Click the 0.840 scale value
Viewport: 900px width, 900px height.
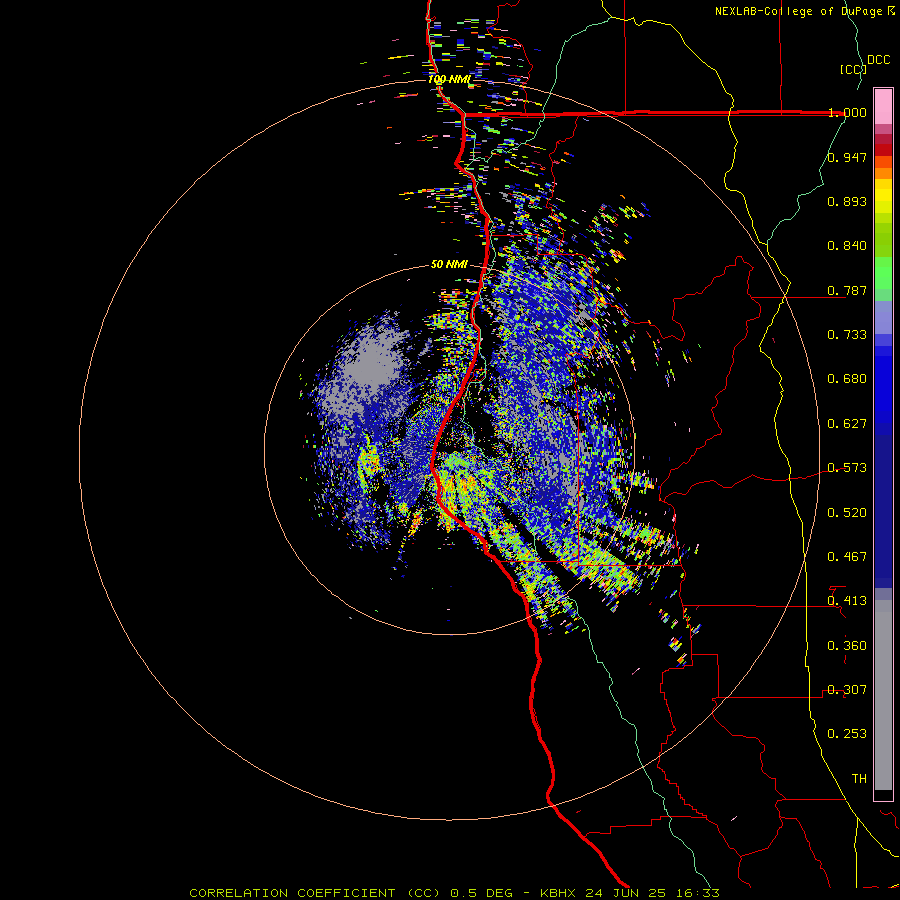click(x=847, y=246)
